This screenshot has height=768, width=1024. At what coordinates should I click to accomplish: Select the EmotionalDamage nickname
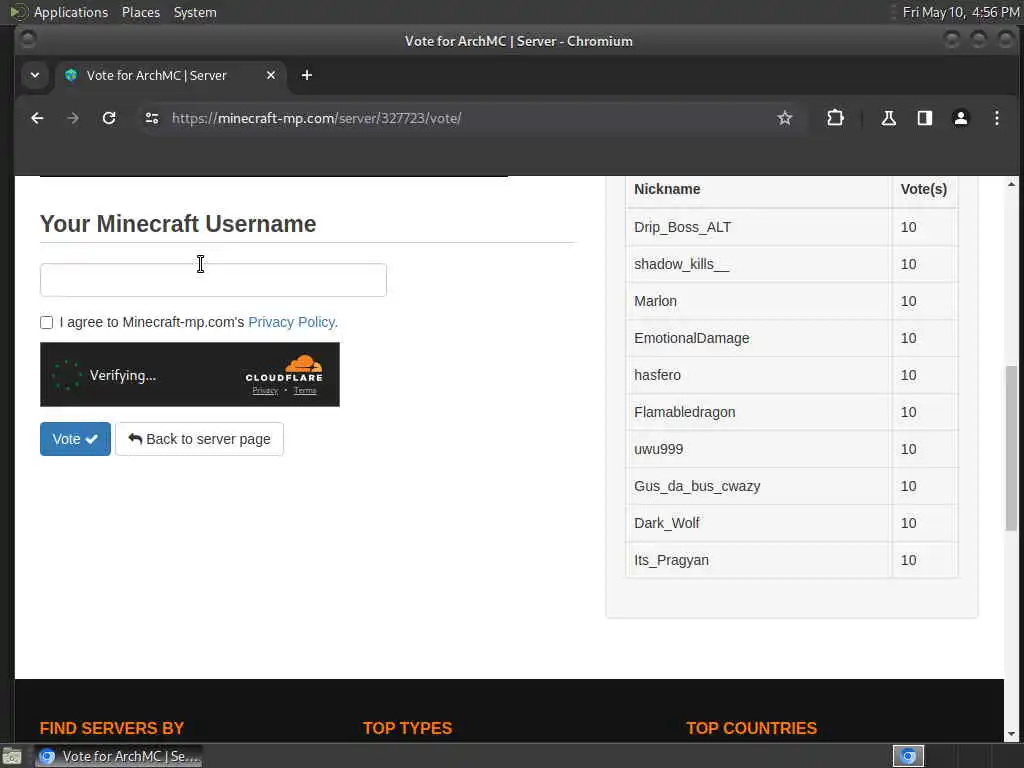[692, 338]
